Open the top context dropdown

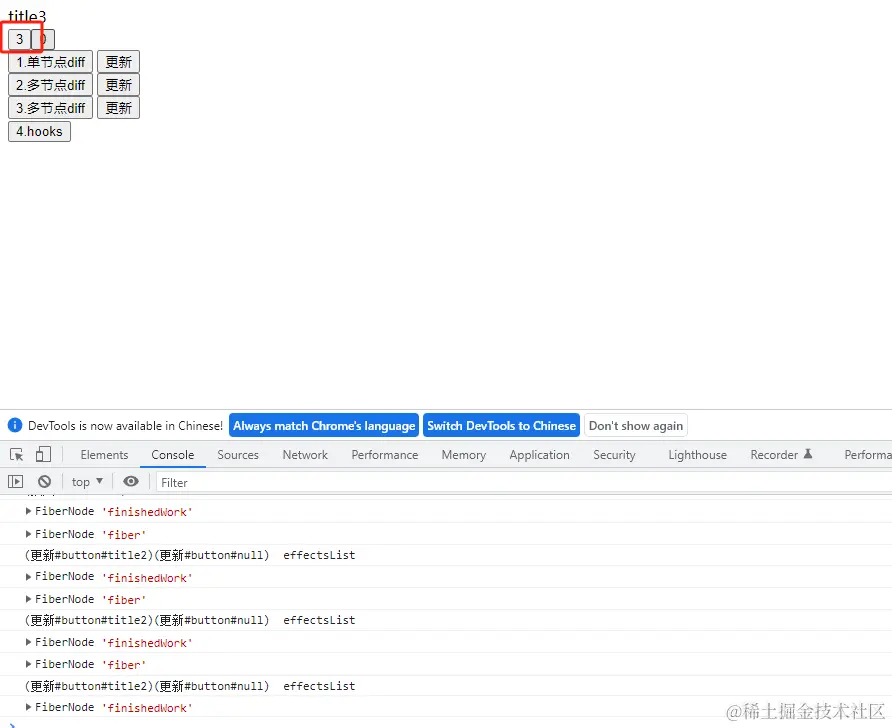click(87, 482)
